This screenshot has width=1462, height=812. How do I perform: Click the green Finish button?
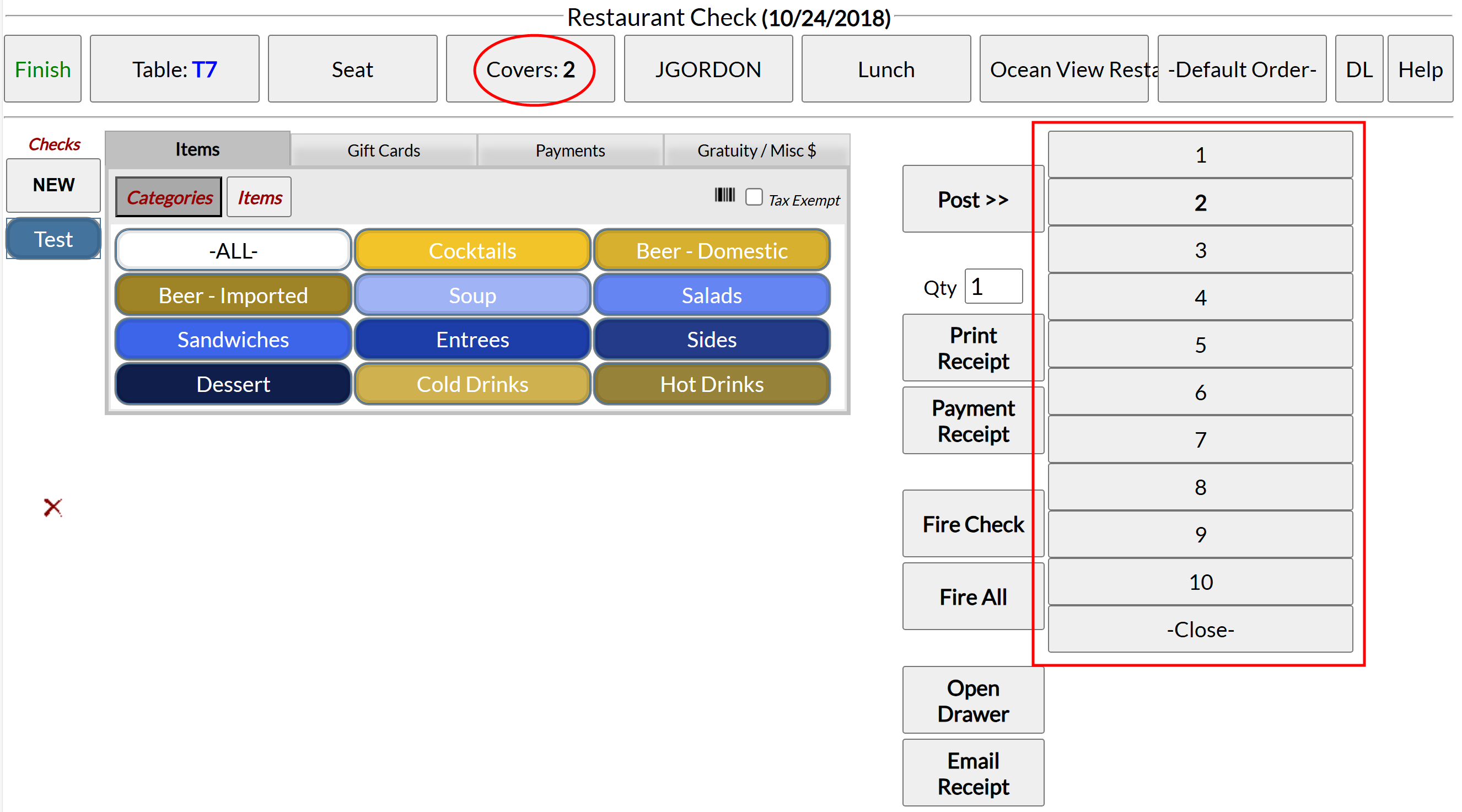pos(42,70)
